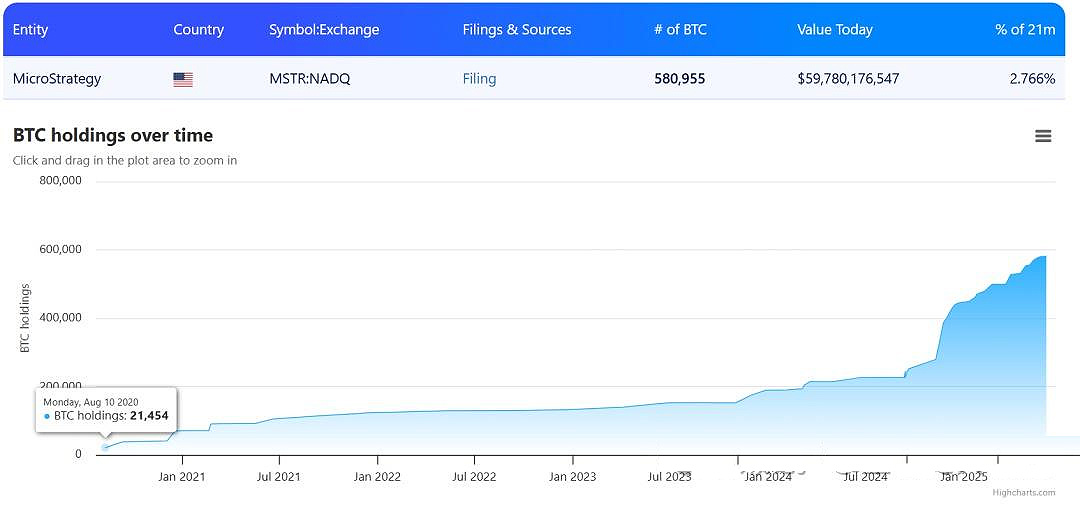
Task: Click the Filings & Sources header
Action: [517, 30]
